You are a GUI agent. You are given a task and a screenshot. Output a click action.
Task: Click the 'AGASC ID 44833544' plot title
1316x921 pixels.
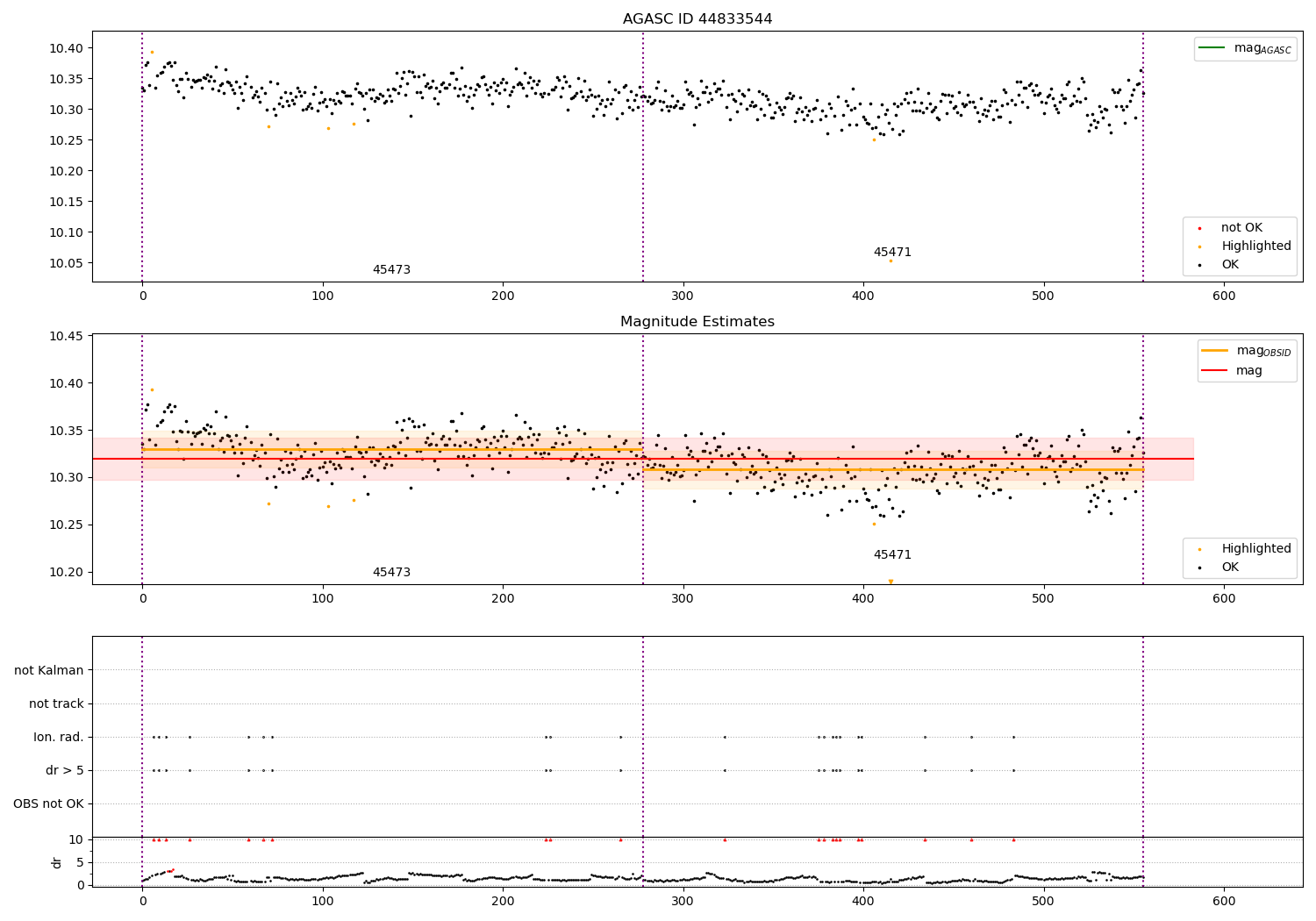coord(697,19)
